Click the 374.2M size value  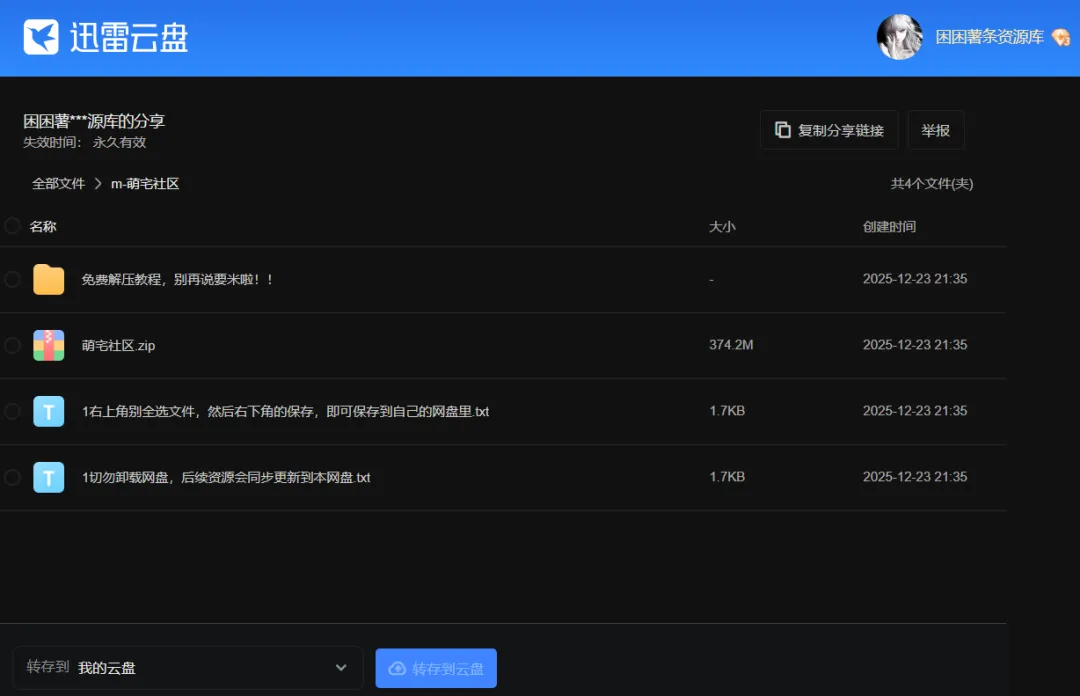[x=731, y=345]
